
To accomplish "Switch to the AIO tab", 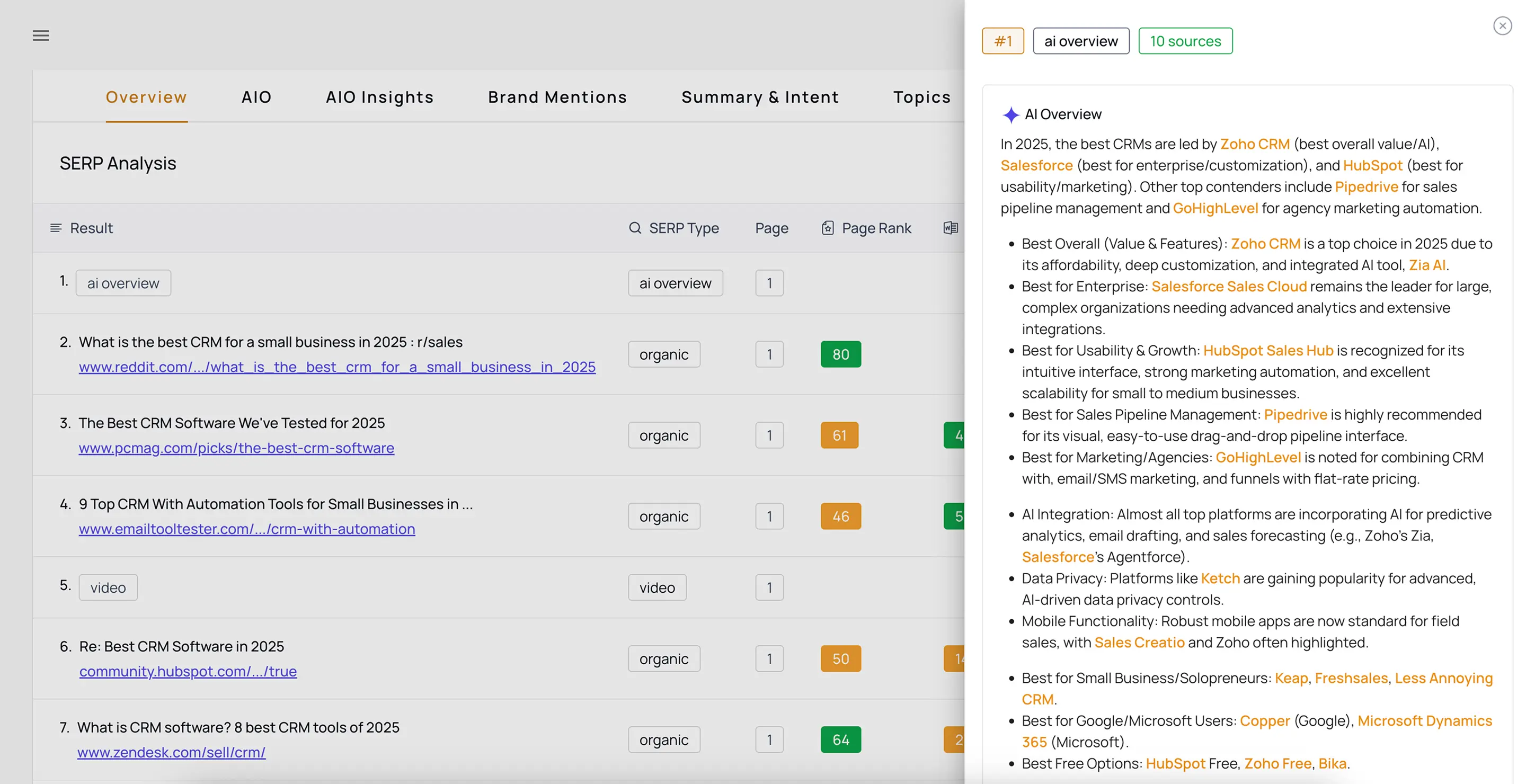I will pos(256,97).
